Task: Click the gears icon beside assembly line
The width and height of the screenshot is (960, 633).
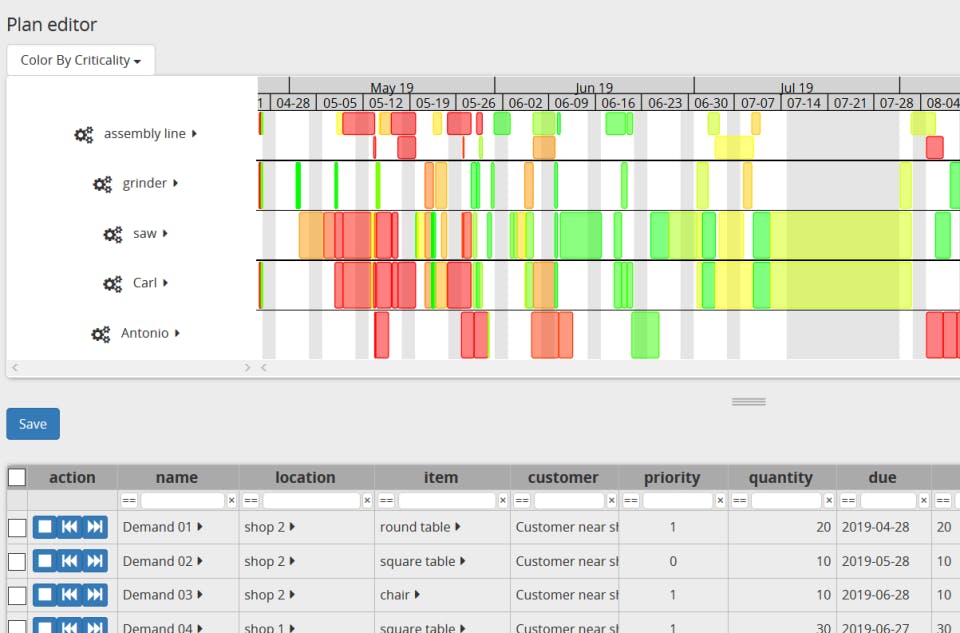Action: pyautogui.click(x=83, y=134)
